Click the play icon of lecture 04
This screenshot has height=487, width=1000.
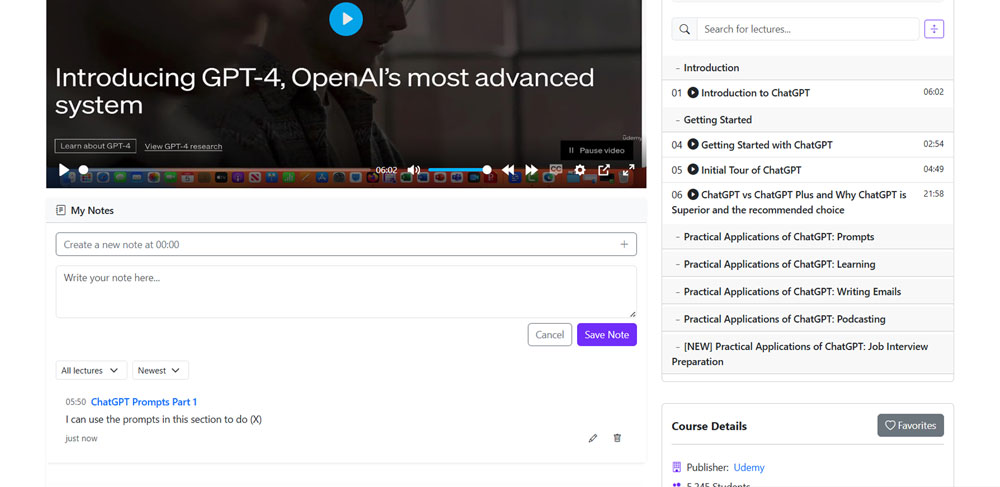693,144
